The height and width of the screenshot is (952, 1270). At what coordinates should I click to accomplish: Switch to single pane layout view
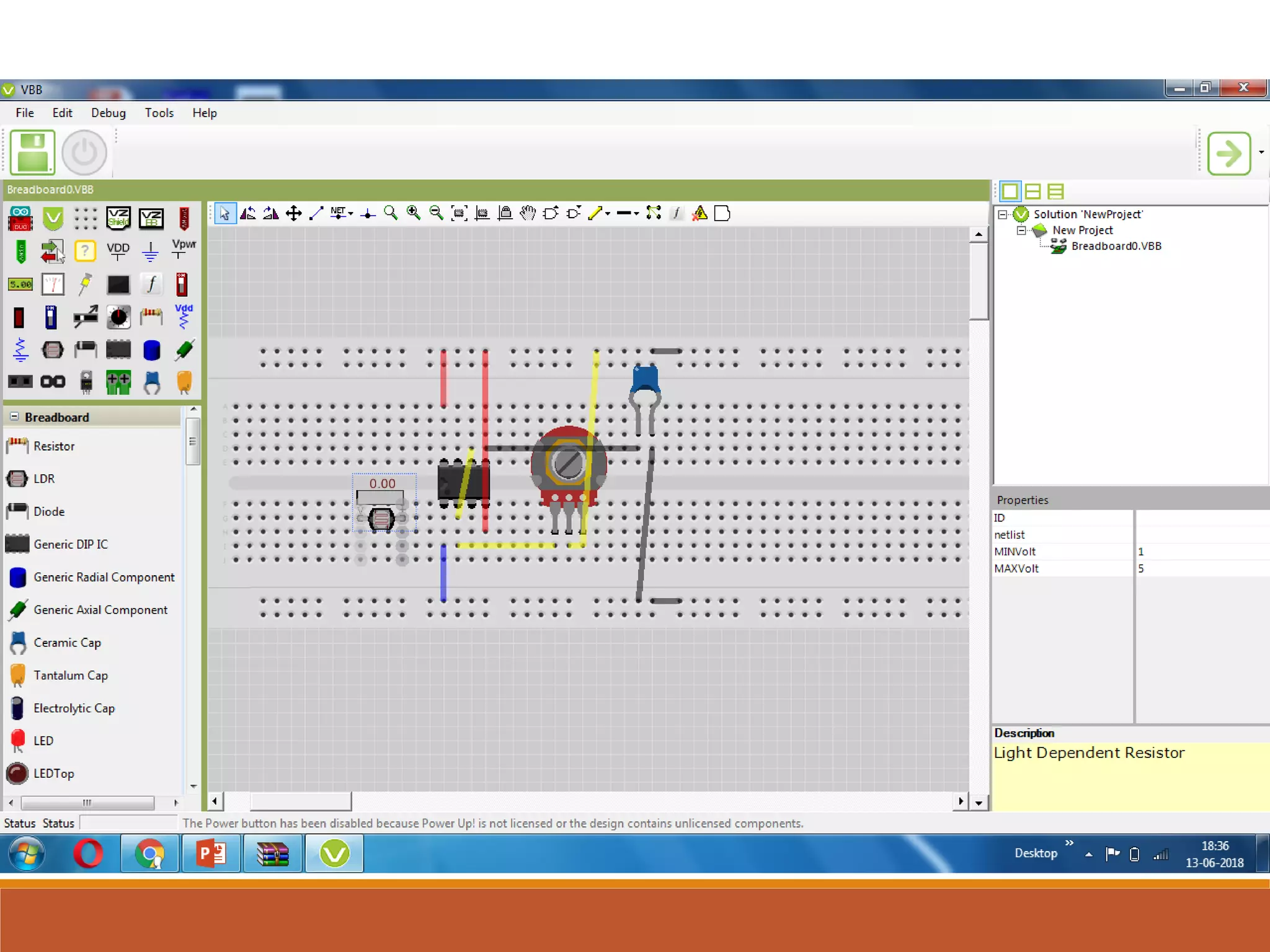point(1010,192)
